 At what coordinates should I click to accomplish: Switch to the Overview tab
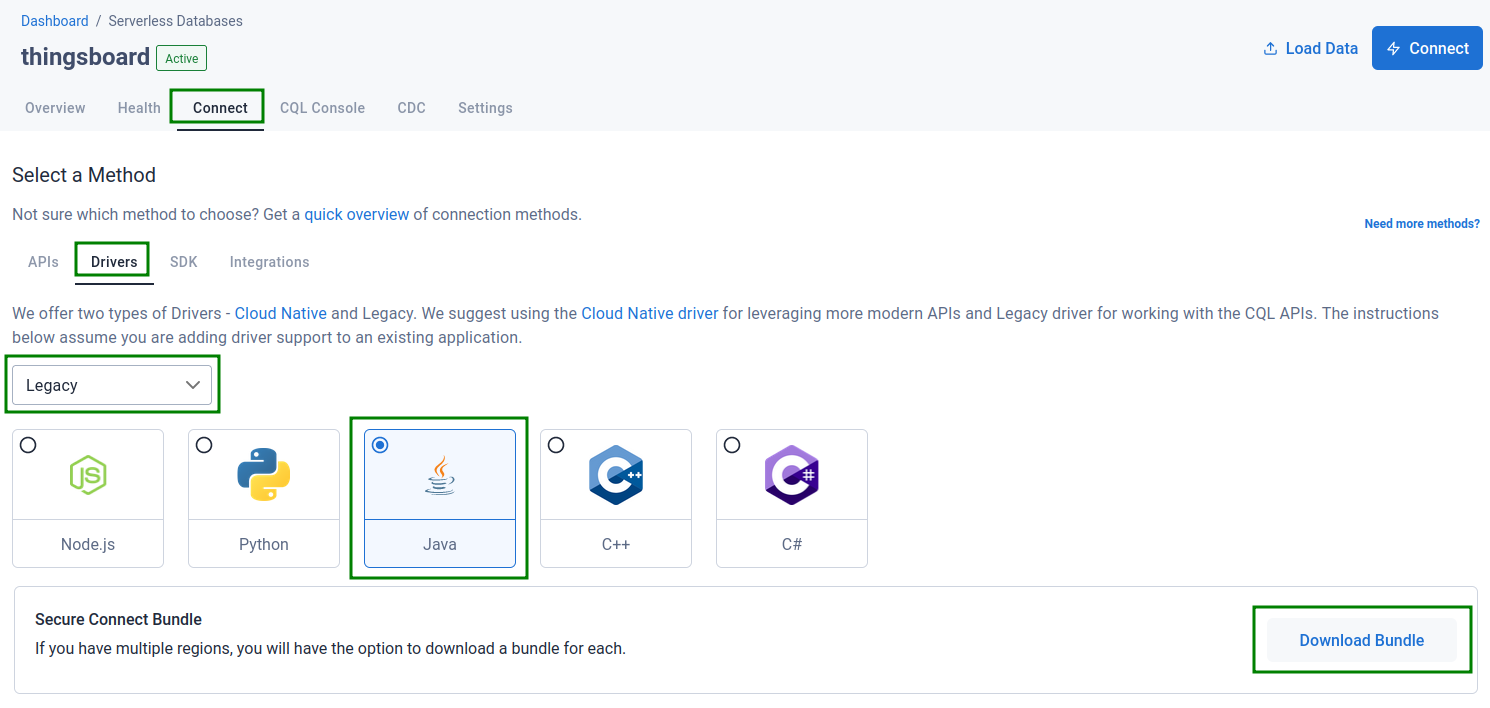coord(55,108)
